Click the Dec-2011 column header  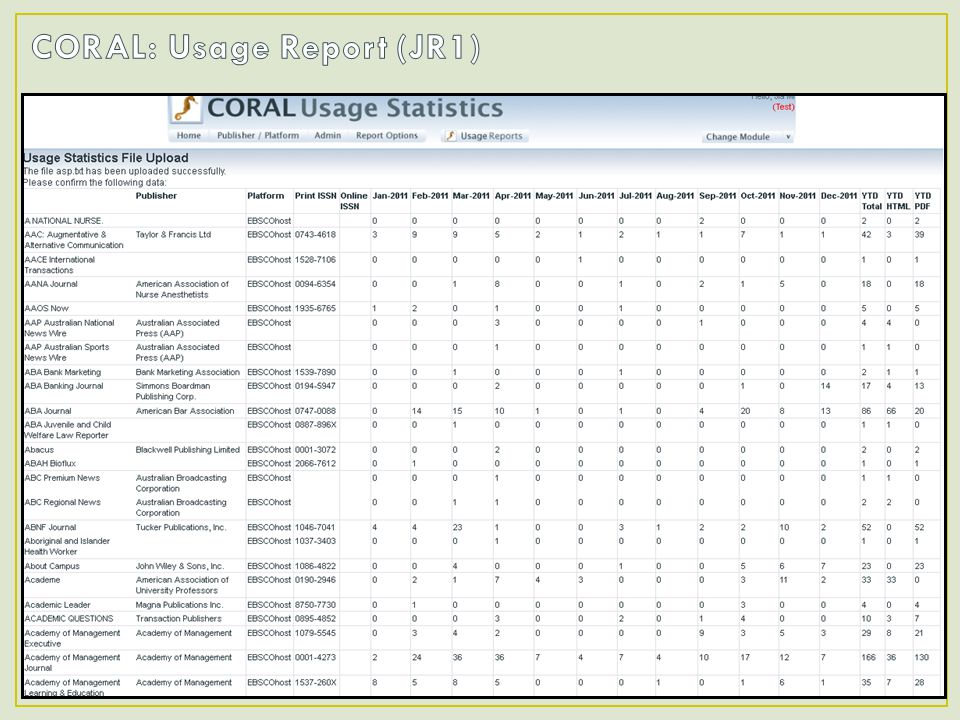click(x=839, y=196)
